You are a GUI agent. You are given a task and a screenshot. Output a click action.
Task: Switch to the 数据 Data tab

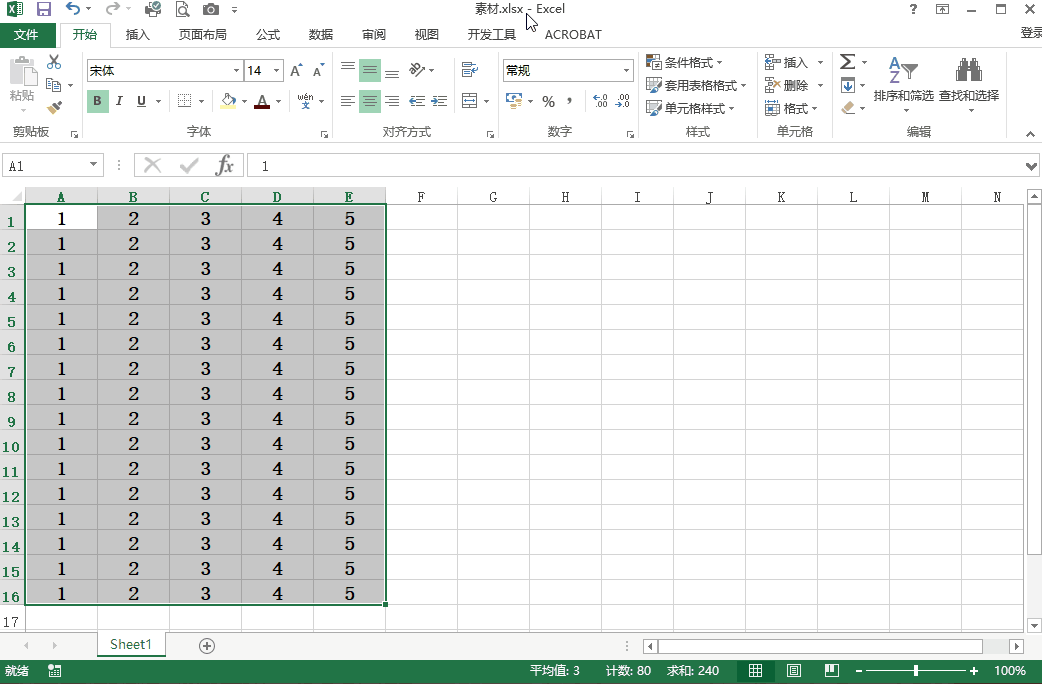tap(320, 35)
